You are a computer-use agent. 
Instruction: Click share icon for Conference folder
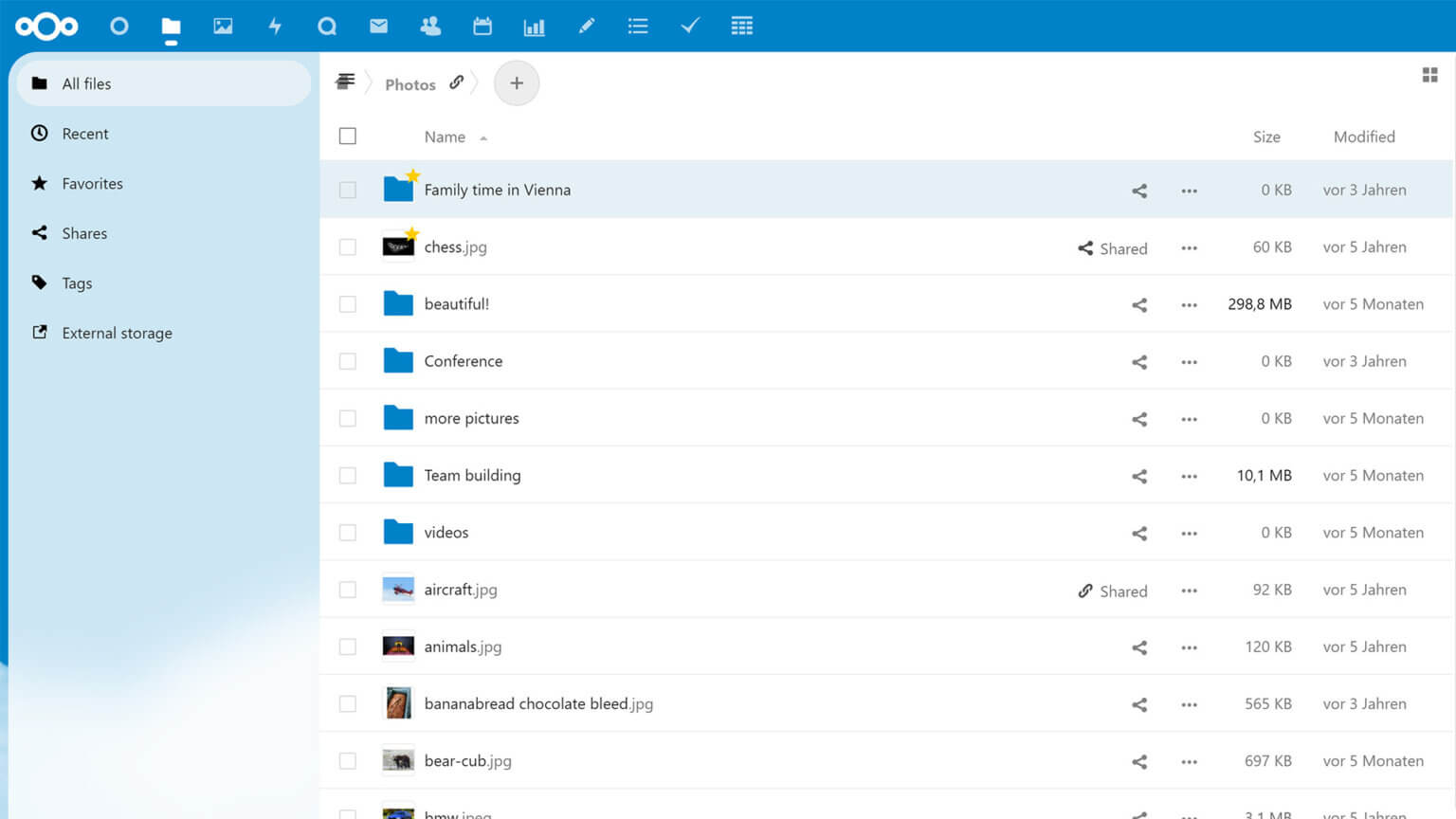click(1139, 362)
